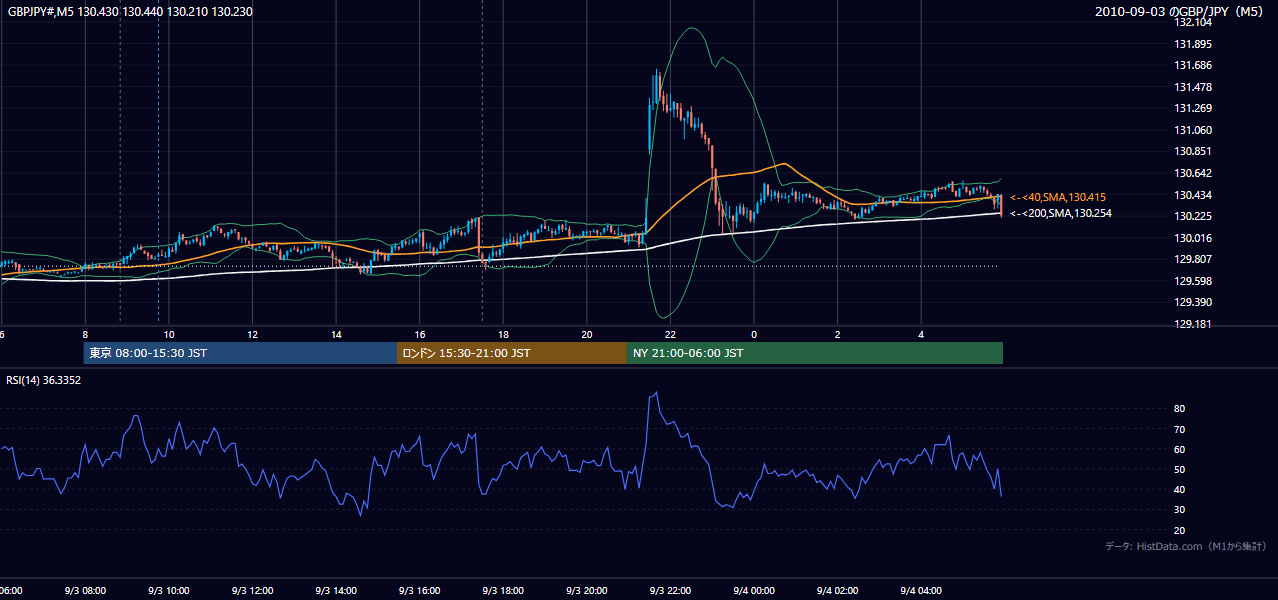The image size is (1278, 600).
Task: Click the 9/3 08:00 time axis label
Action: (85, 591)
